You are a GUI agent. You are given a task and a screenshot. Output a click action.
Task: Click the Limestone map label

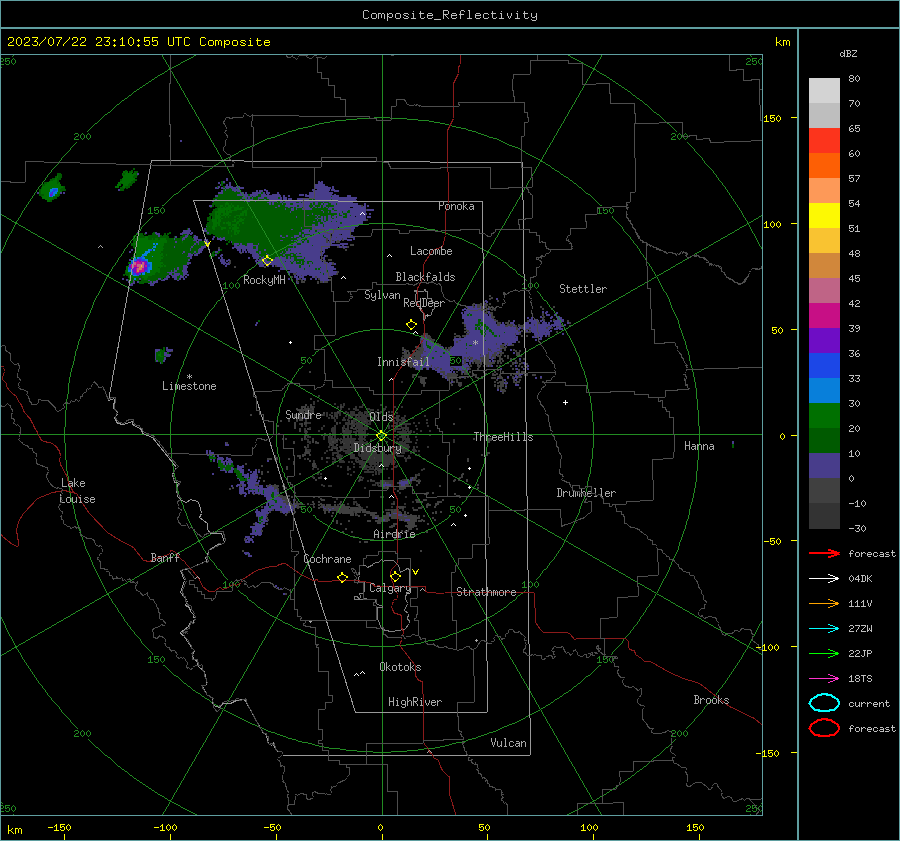coord(189,386)
